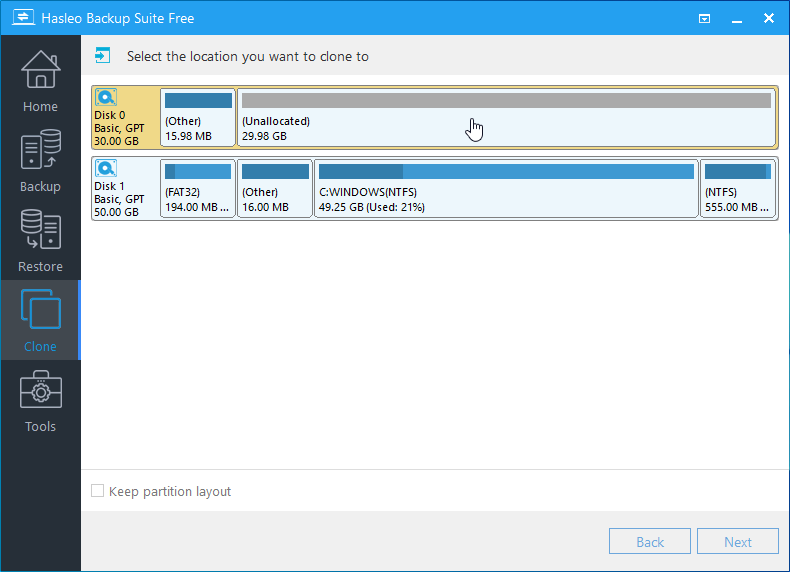Screen dimensions: 790x572
Task: Open the Backup section icon
Action: pos(40,150)
